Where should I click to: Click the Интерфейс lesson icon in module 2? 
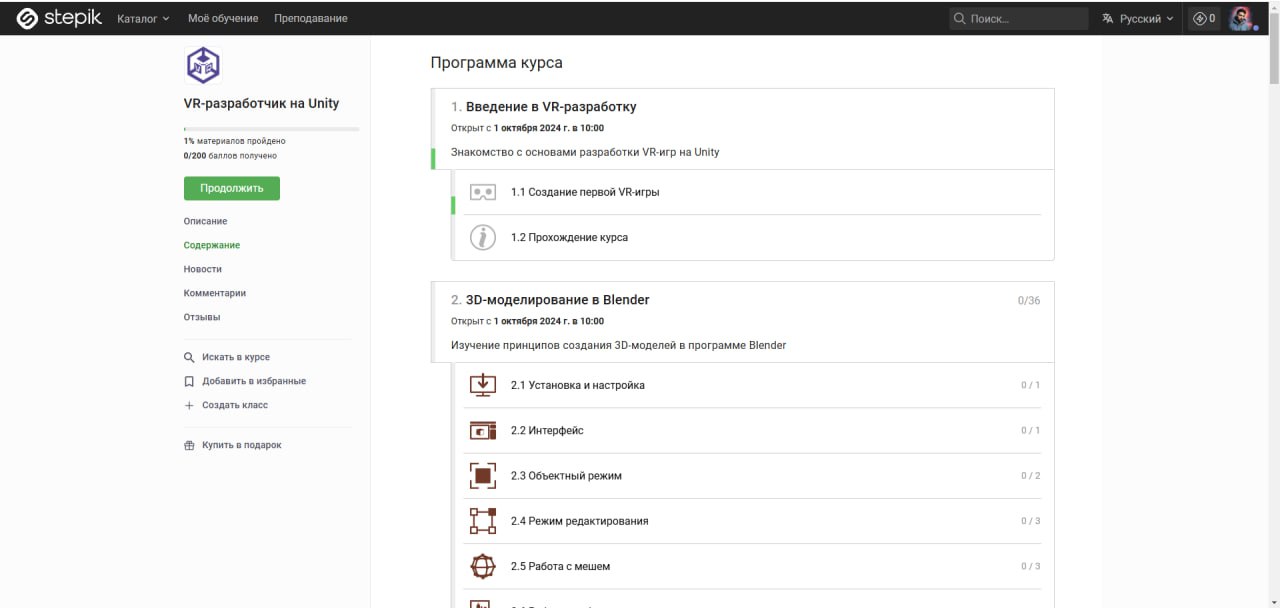point(482,430)
